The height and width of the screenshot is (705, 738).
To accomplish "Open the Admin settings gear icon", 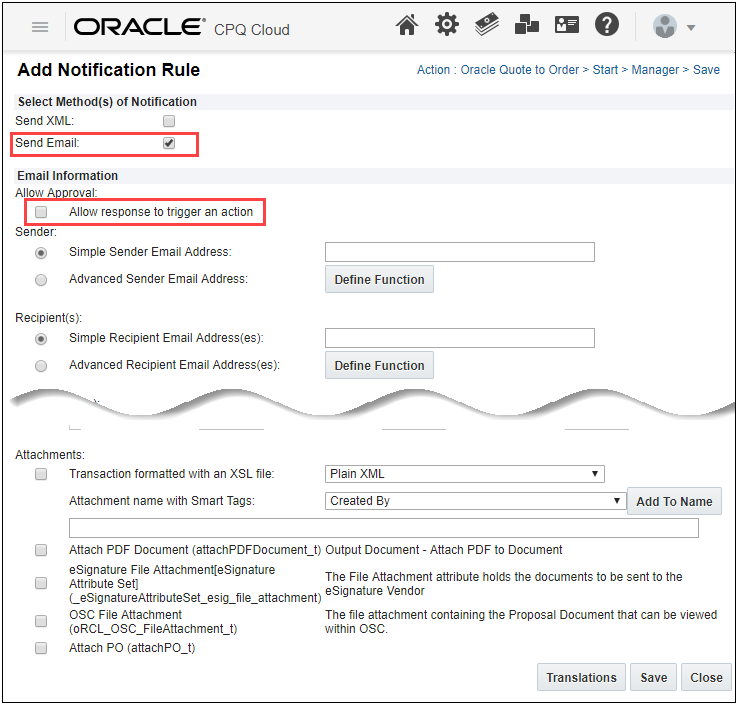I will tap(446, 24).
